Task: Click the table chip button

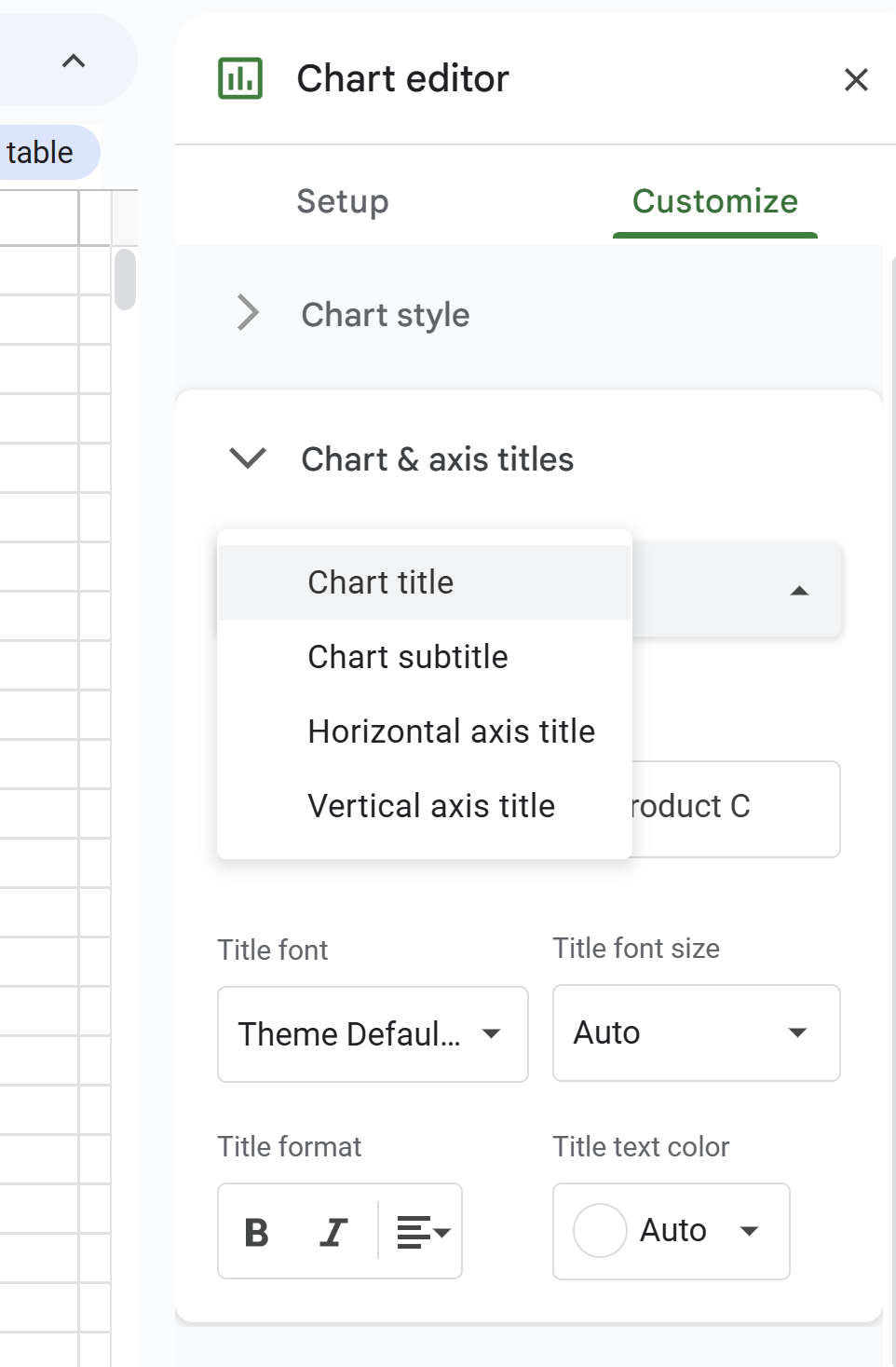Action: 41,152
